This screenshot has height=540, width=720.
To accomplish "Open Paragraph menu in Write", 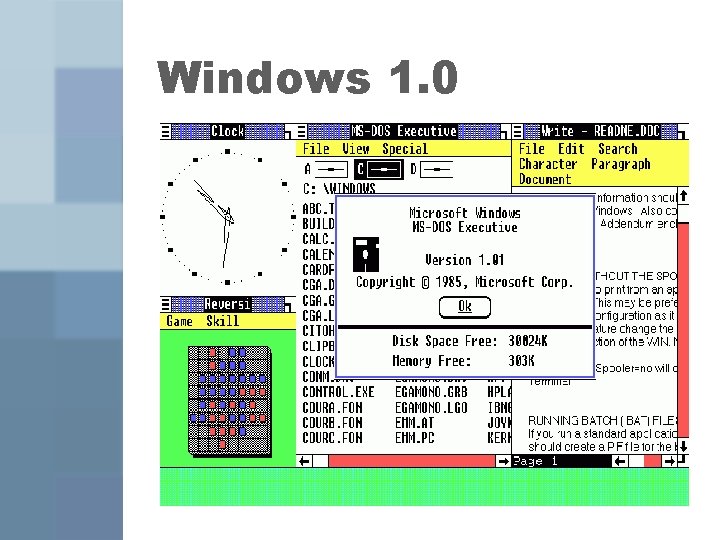I will pyautogui.click(x=620, y=164).
